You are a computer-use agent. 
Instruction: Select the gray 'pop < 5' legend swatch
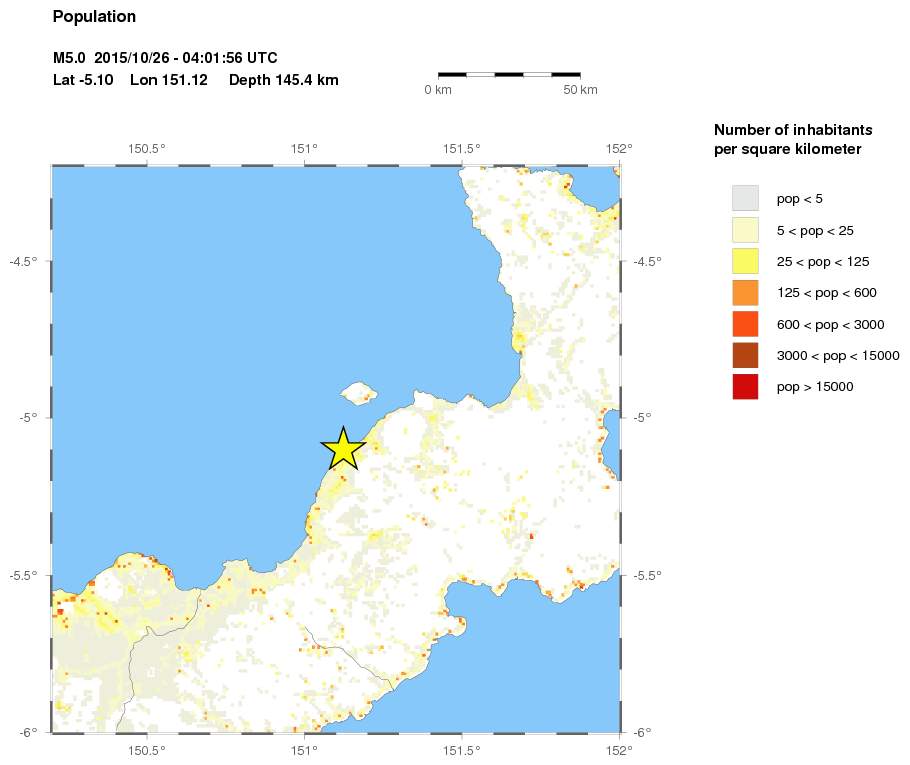pyautogui.click(x=745, y=198)
